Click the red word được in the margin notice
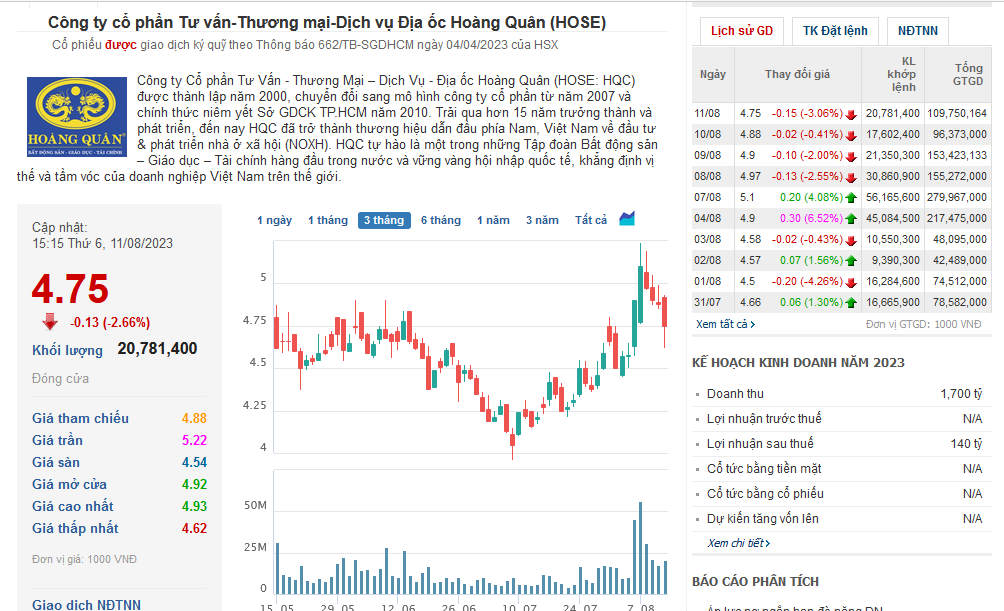This screenshot has width=1004, height=611. 121,45
